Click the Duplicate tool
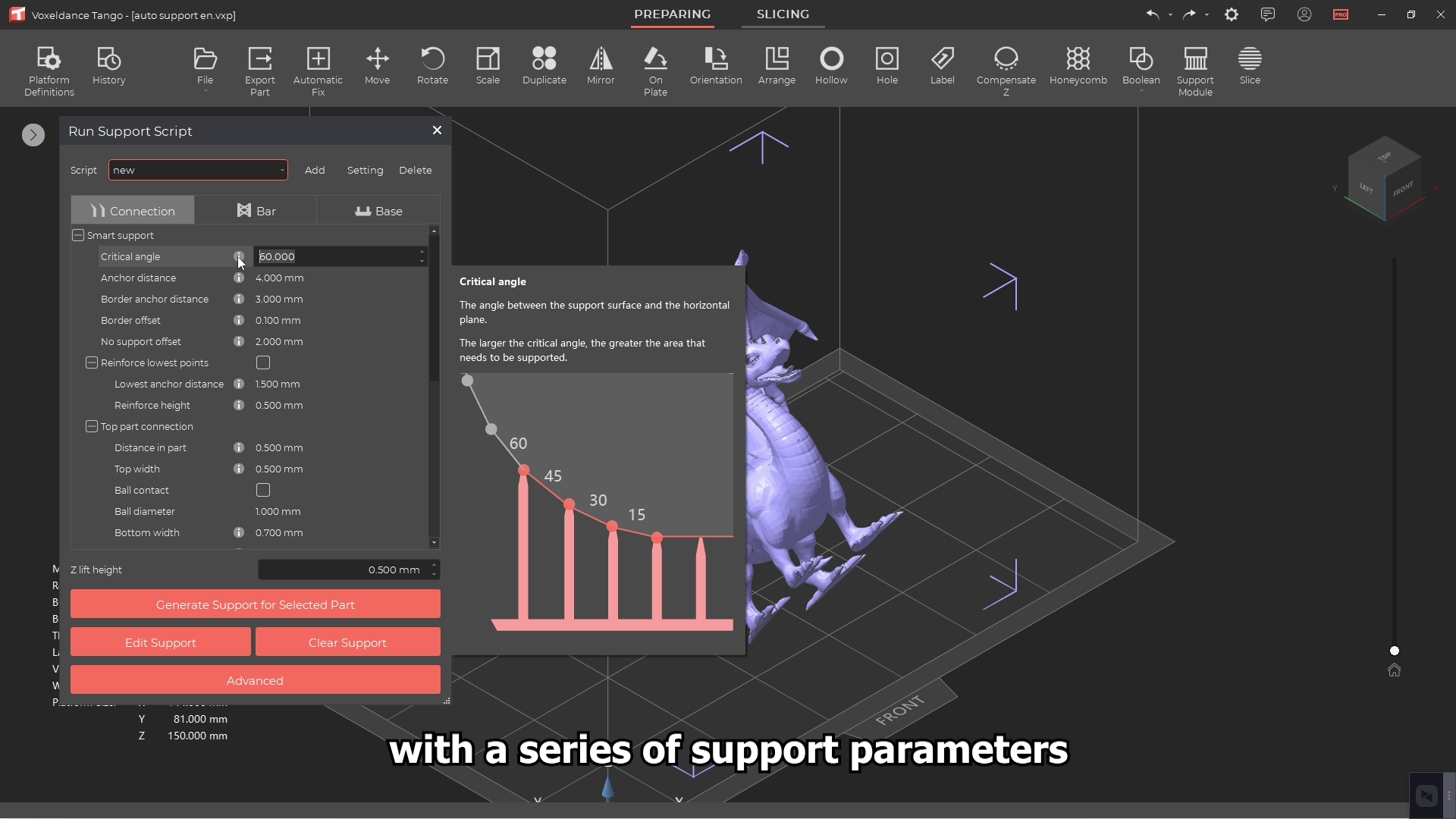The image size is (1456, 819). pos(544,66)
